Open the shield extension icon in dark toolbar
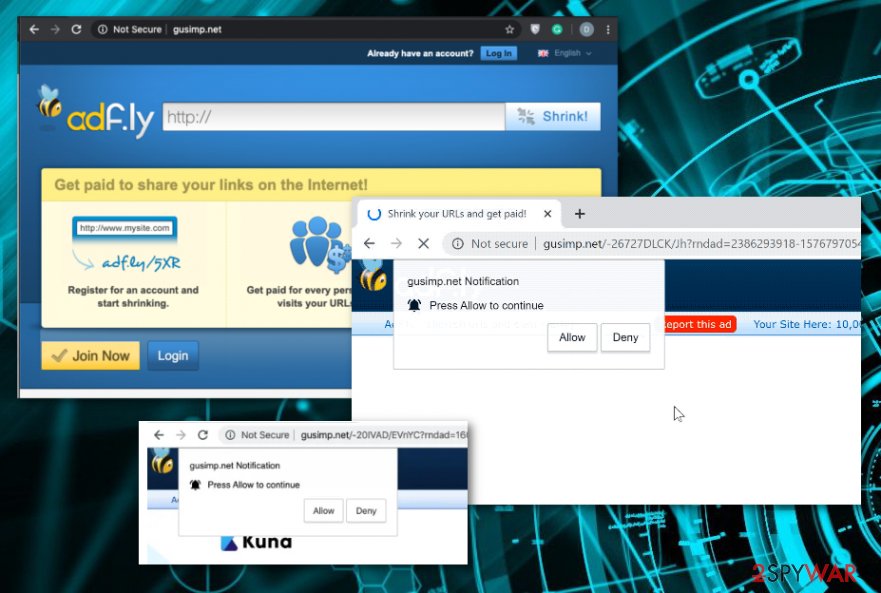Screen dimensions: 881x593 pos(535,29)
